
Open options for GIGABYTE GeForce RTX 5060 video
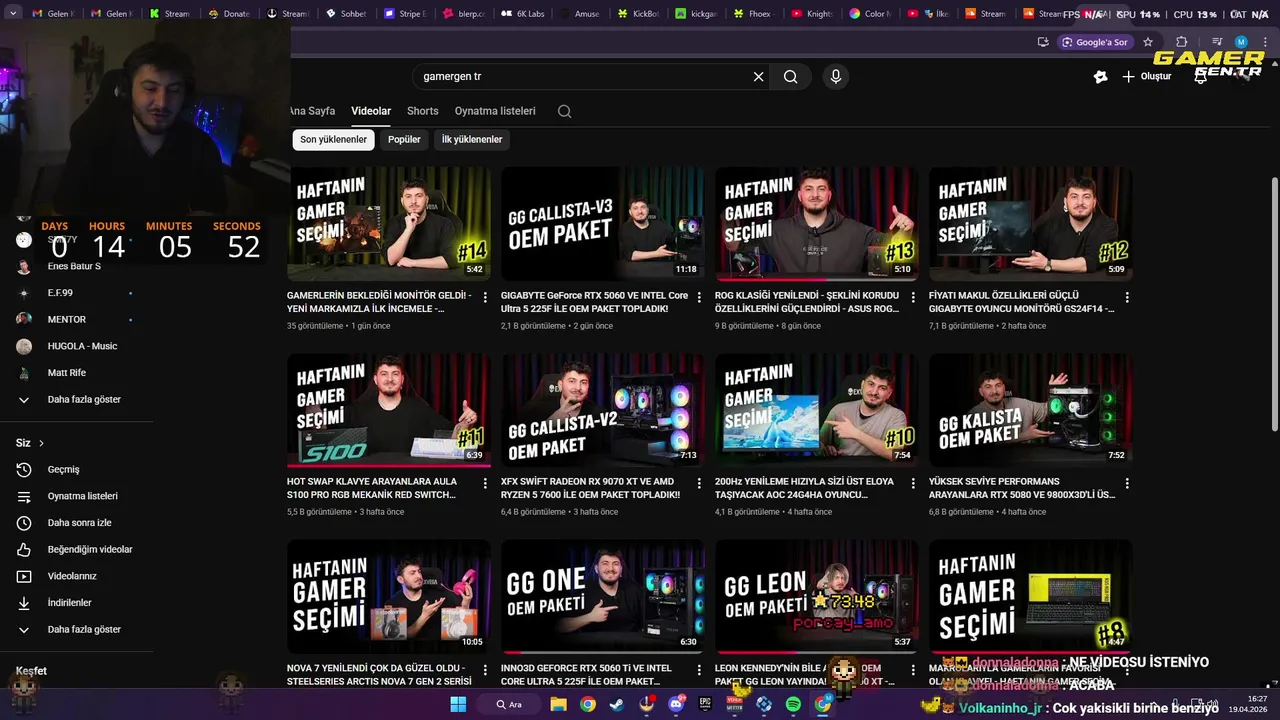coord(699,298)
